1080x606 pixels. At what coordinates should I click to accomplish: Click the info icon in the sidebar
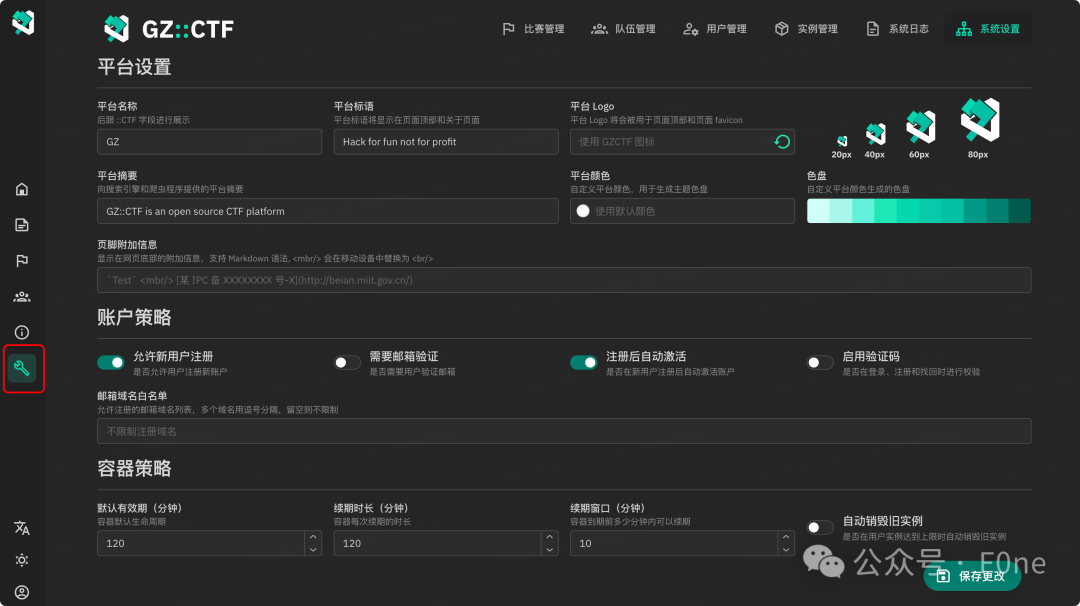pyautogui.click(x=22, y=332)
